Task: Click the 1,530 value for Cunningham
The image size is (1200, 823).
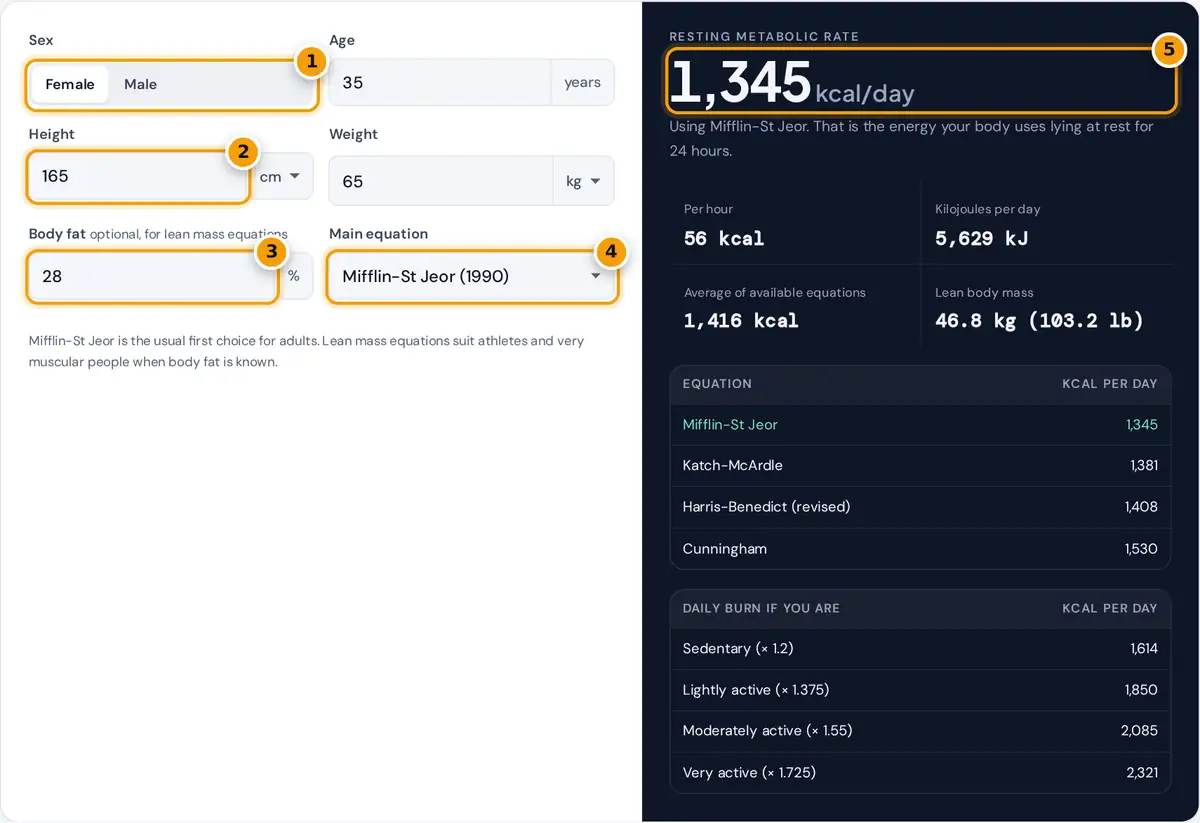Action: click(x=1142, y=549)
